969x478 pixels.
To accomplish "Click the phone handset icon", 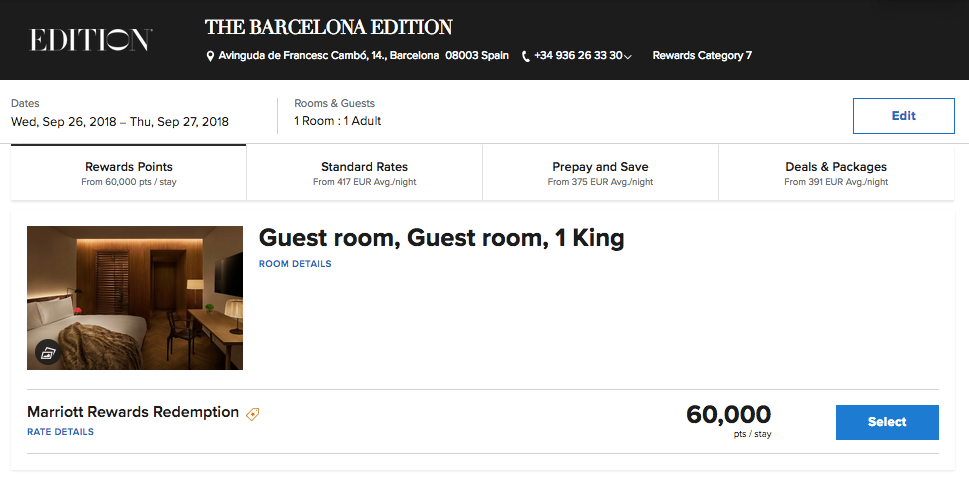I will (x=526, y=56).
